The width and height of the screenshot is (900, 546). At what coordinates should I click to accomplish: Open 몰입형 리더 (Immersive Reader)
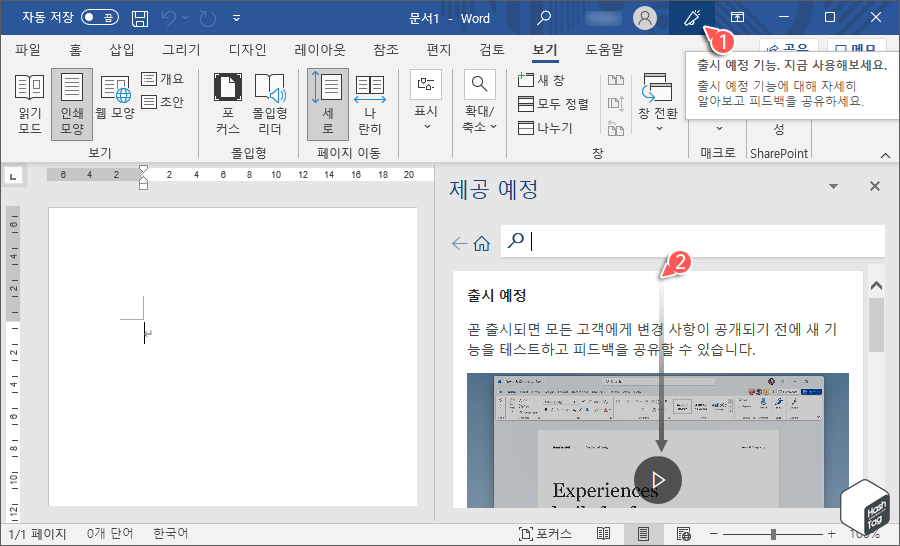pos(270,104)
